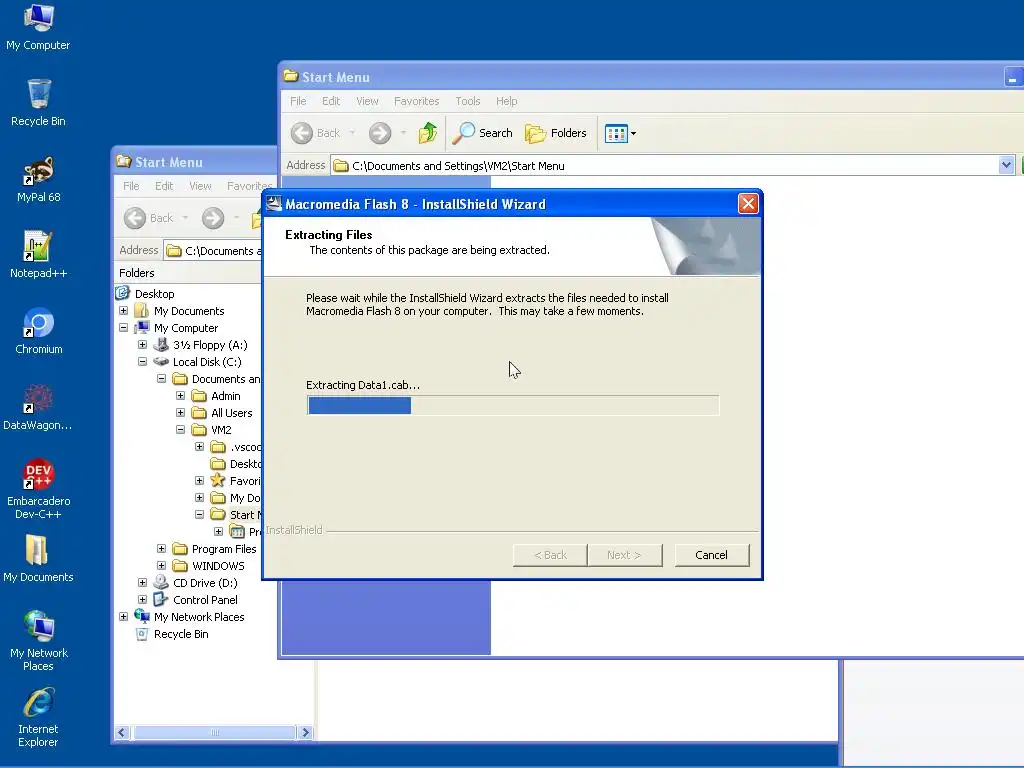The width and height of the screenshot is (1024, 768).
Task: Click the folder tree horizontal scrollbar thumb
Action: (214, 733)
